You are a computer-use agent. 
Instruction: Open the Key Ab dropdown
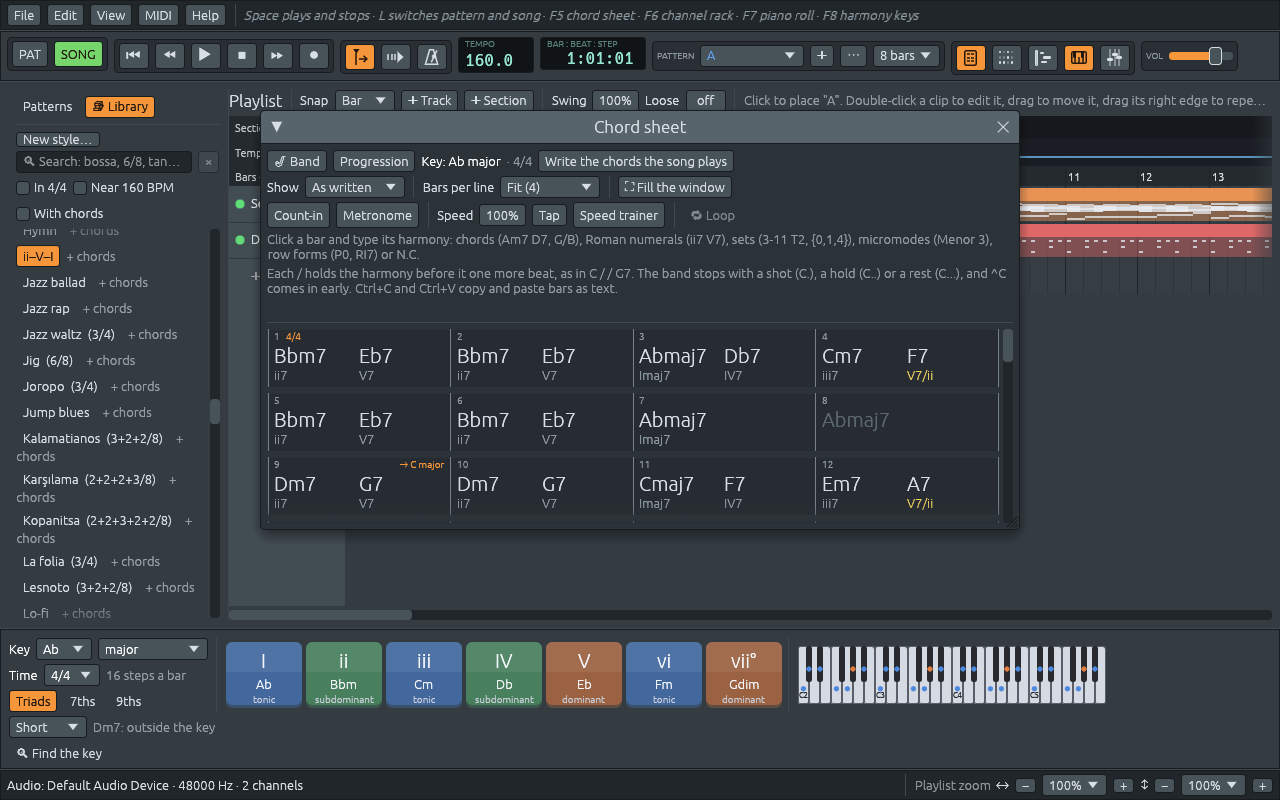[64, 649]
